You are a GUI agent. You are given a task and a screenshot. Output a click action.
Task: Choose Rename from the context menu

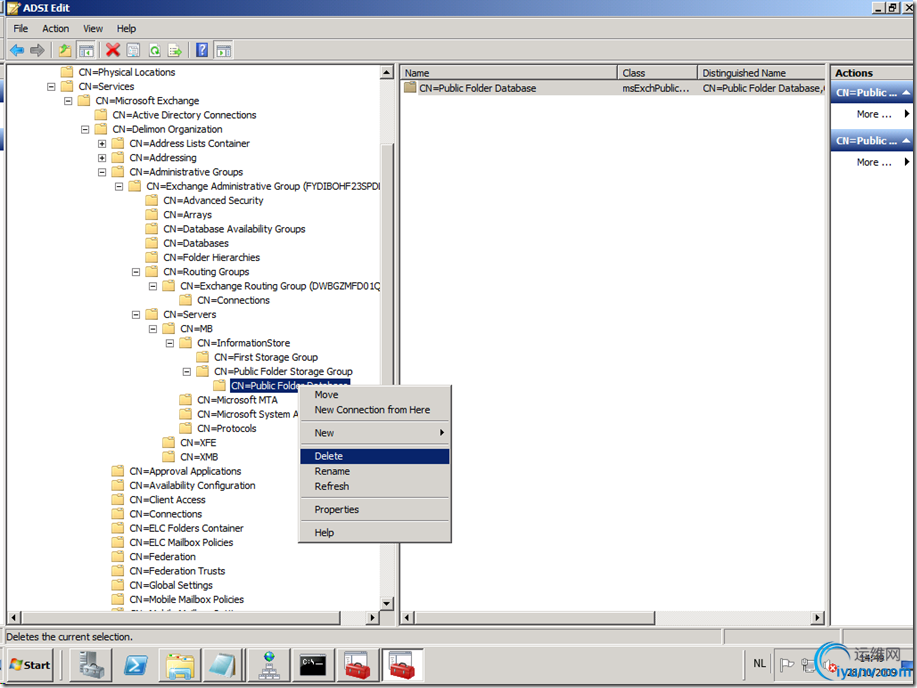[x=375, y=472]
